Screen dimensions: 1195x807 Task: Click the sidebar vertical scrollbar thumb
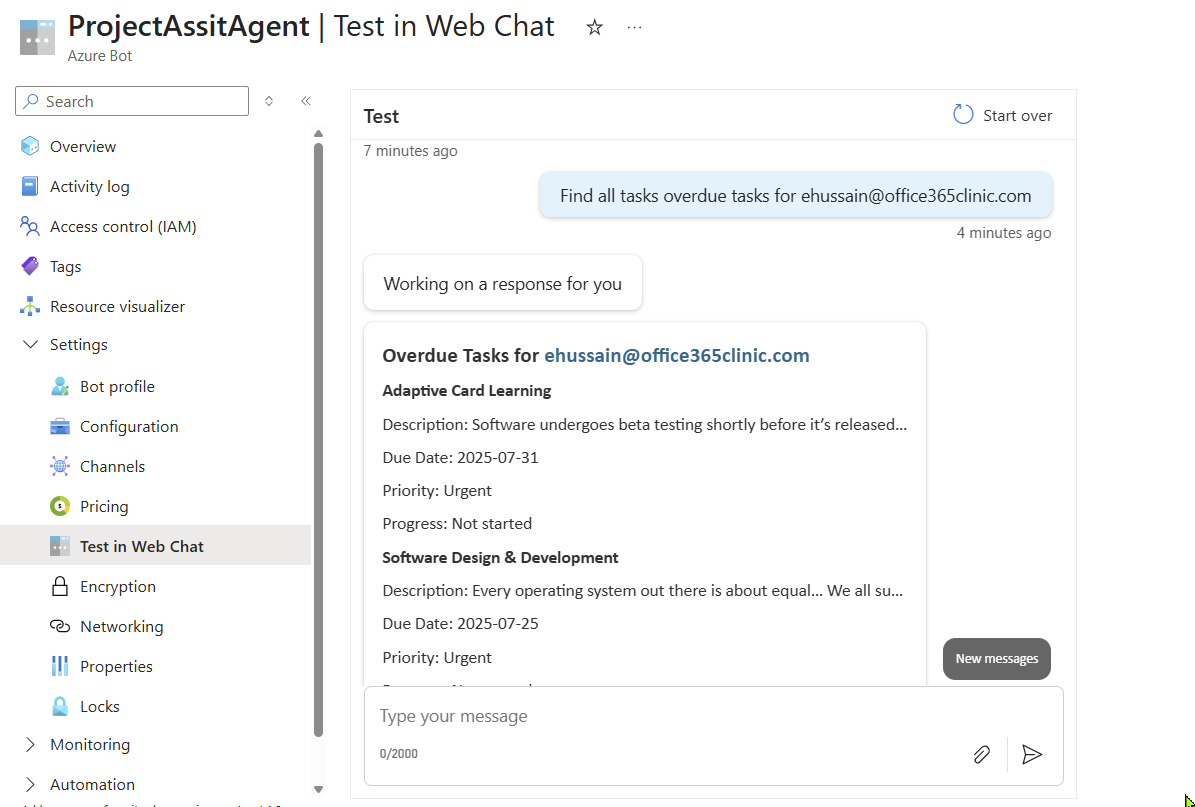click(319, 440)
